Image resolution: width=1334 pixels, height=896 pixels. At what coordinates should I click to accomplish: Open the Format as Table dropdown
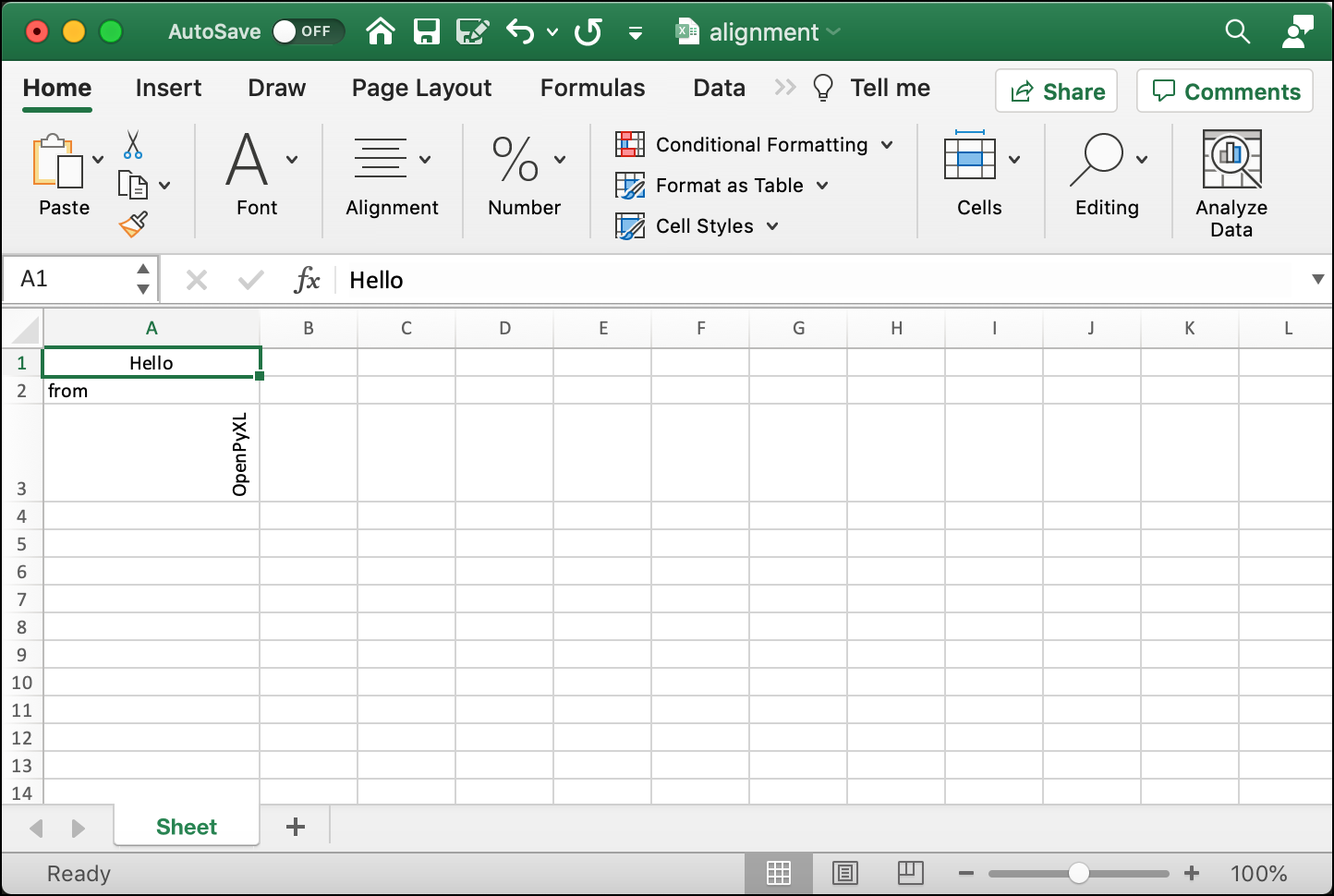[x=821, y=186]
